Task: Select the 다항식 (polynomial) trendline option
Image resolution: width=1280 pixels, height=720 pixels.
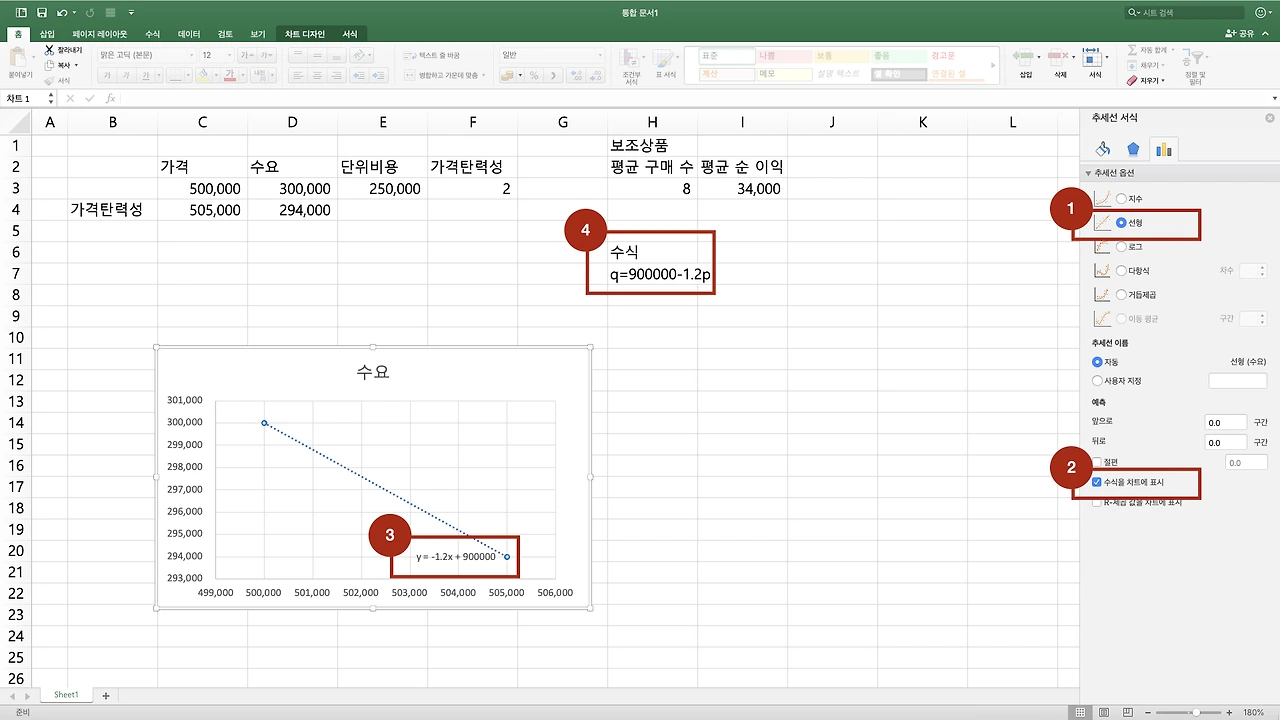Action: pyautogui.click(x=1121, y=271)
